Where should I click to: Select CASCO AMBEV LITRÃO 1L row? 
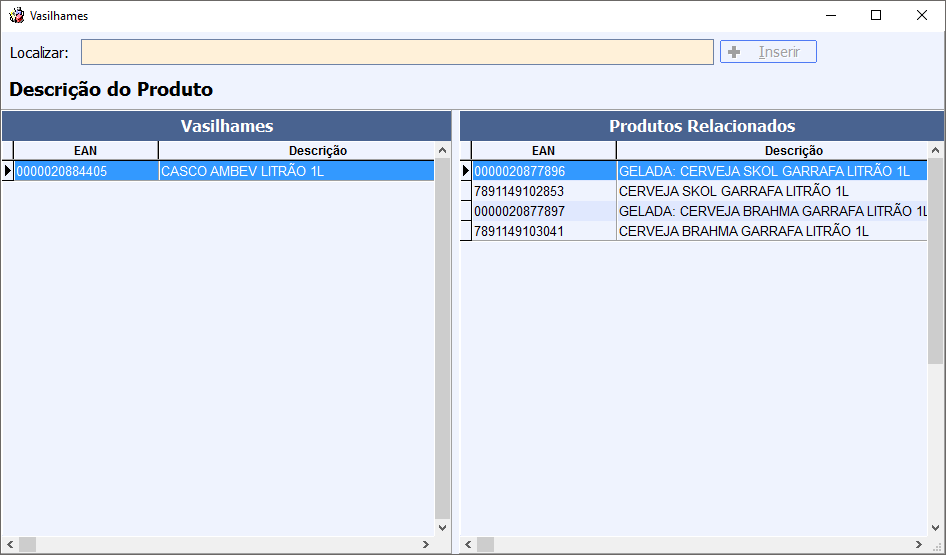click(x=296, y=171)
